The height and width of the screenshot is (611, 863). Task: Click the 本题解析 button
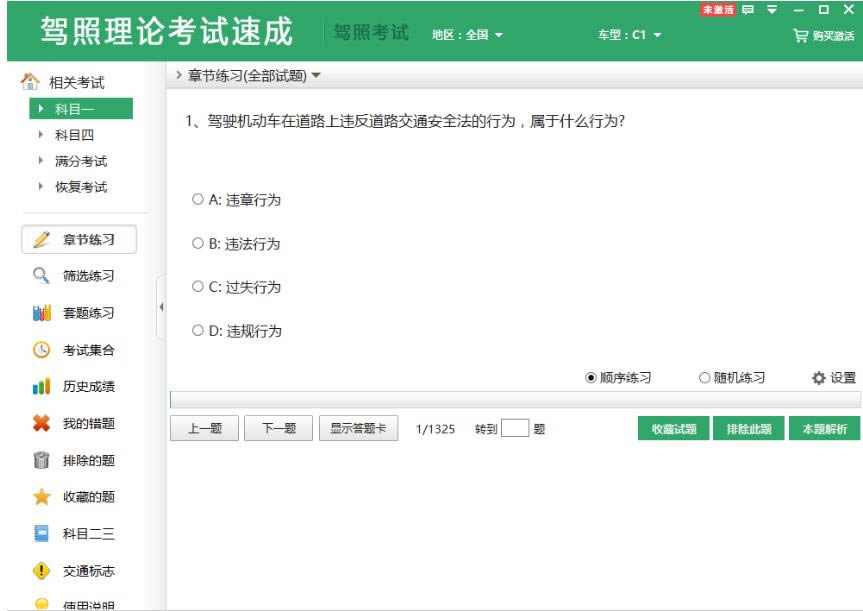pyautogui.click(x=824, y=428)
